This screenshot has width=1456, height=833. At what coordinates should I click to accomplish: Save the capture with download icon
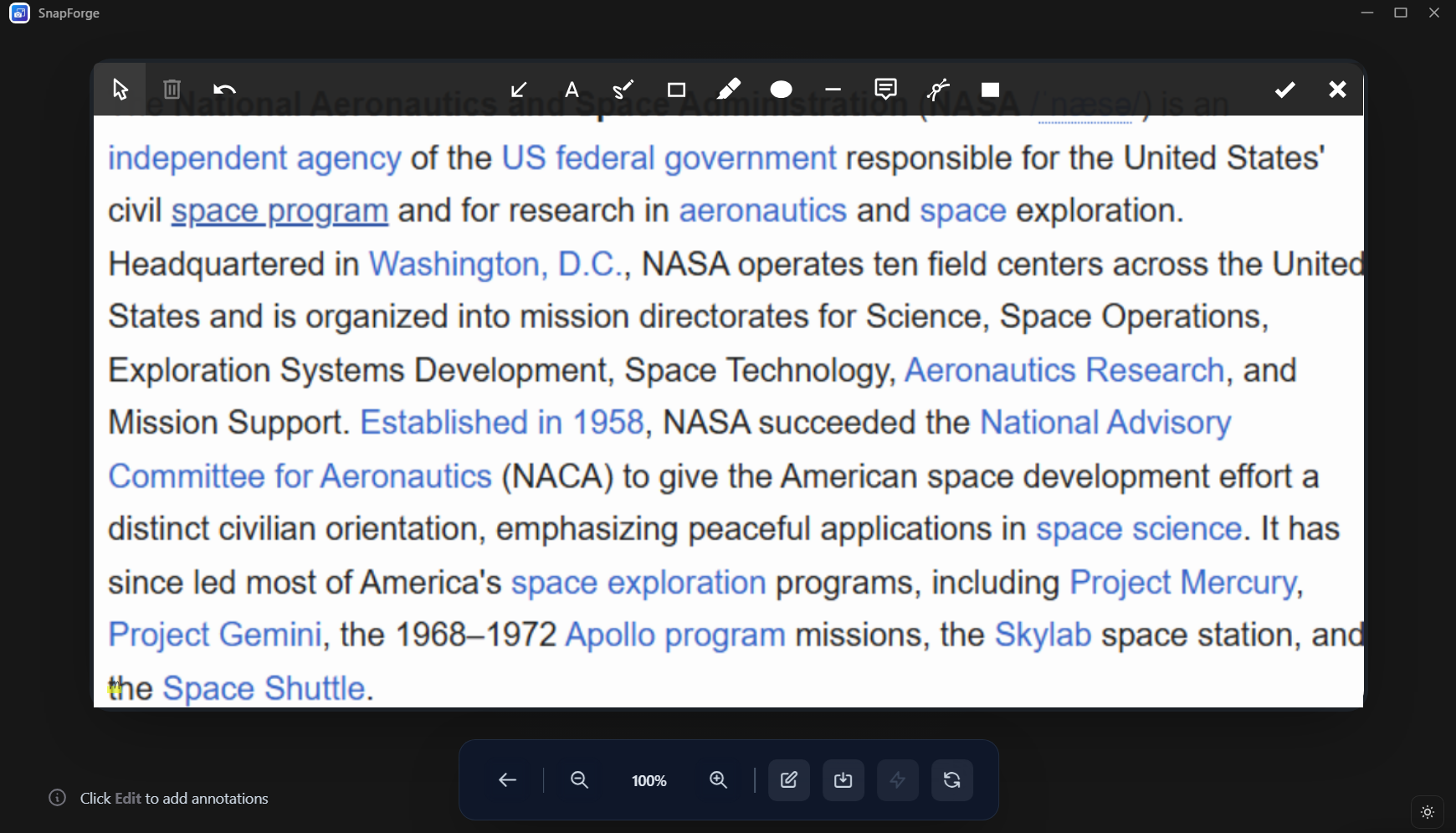(x=843, y=780)
